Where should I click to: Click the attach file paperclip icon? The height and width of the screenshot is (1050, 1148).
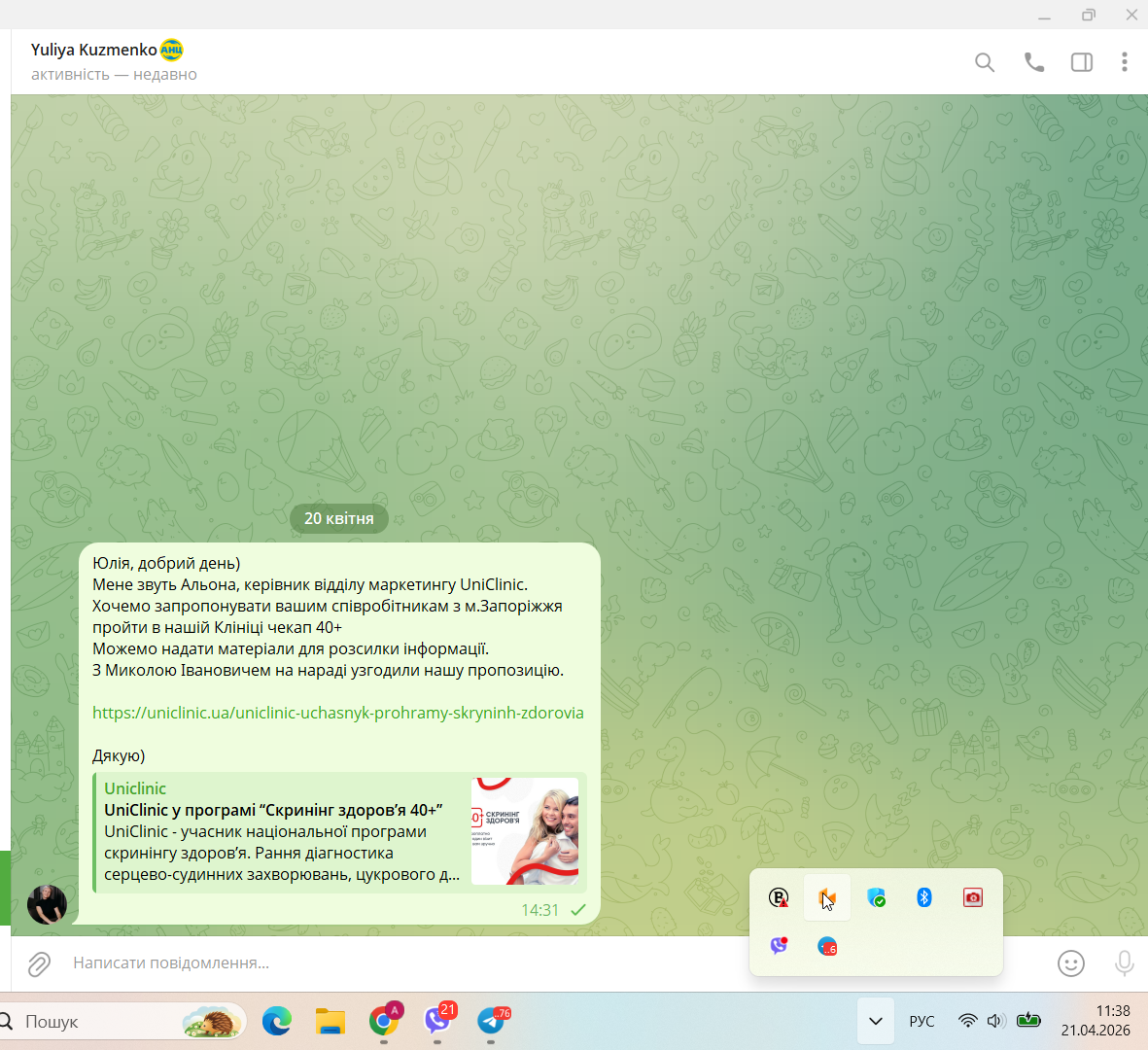tap(39, 964)
